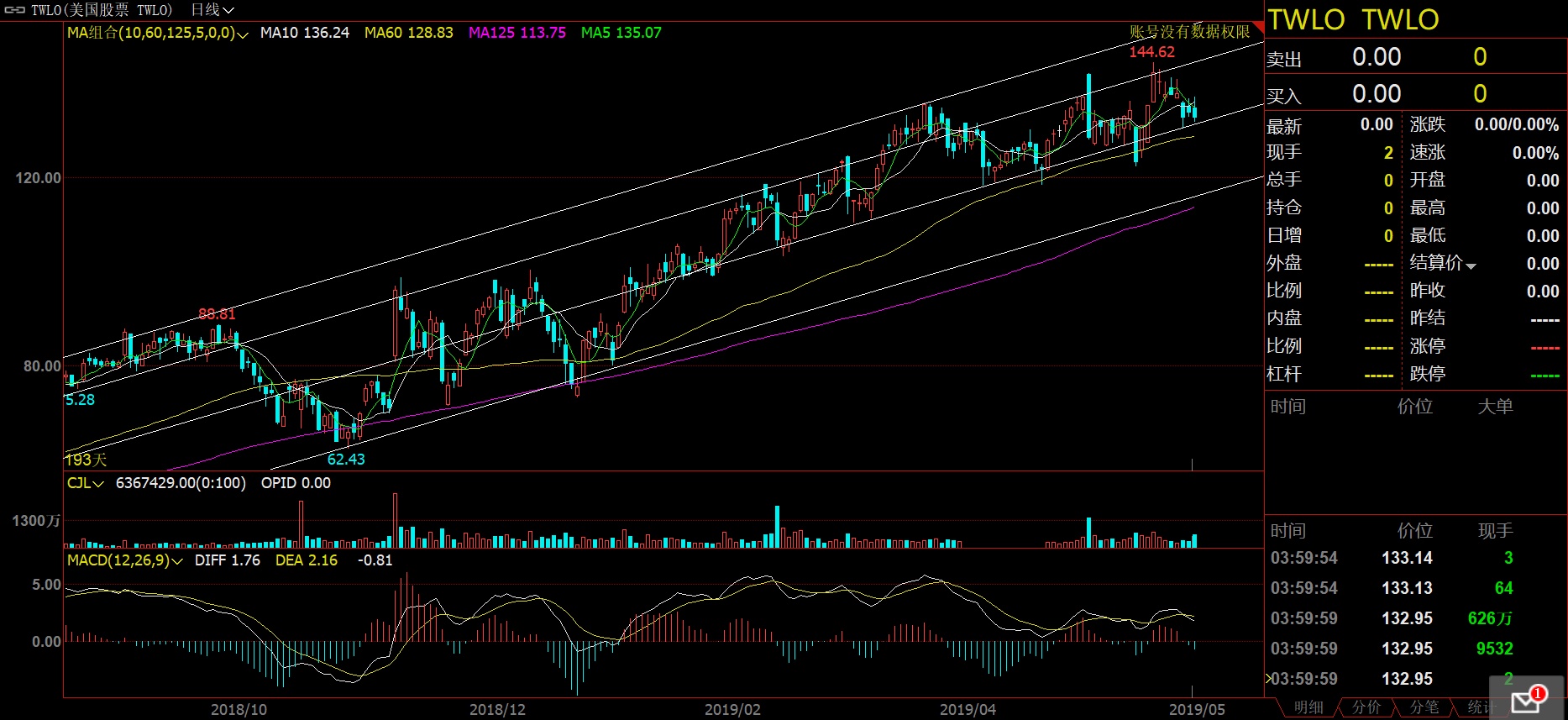Click the 最低 low price field

pos(1485,235)
